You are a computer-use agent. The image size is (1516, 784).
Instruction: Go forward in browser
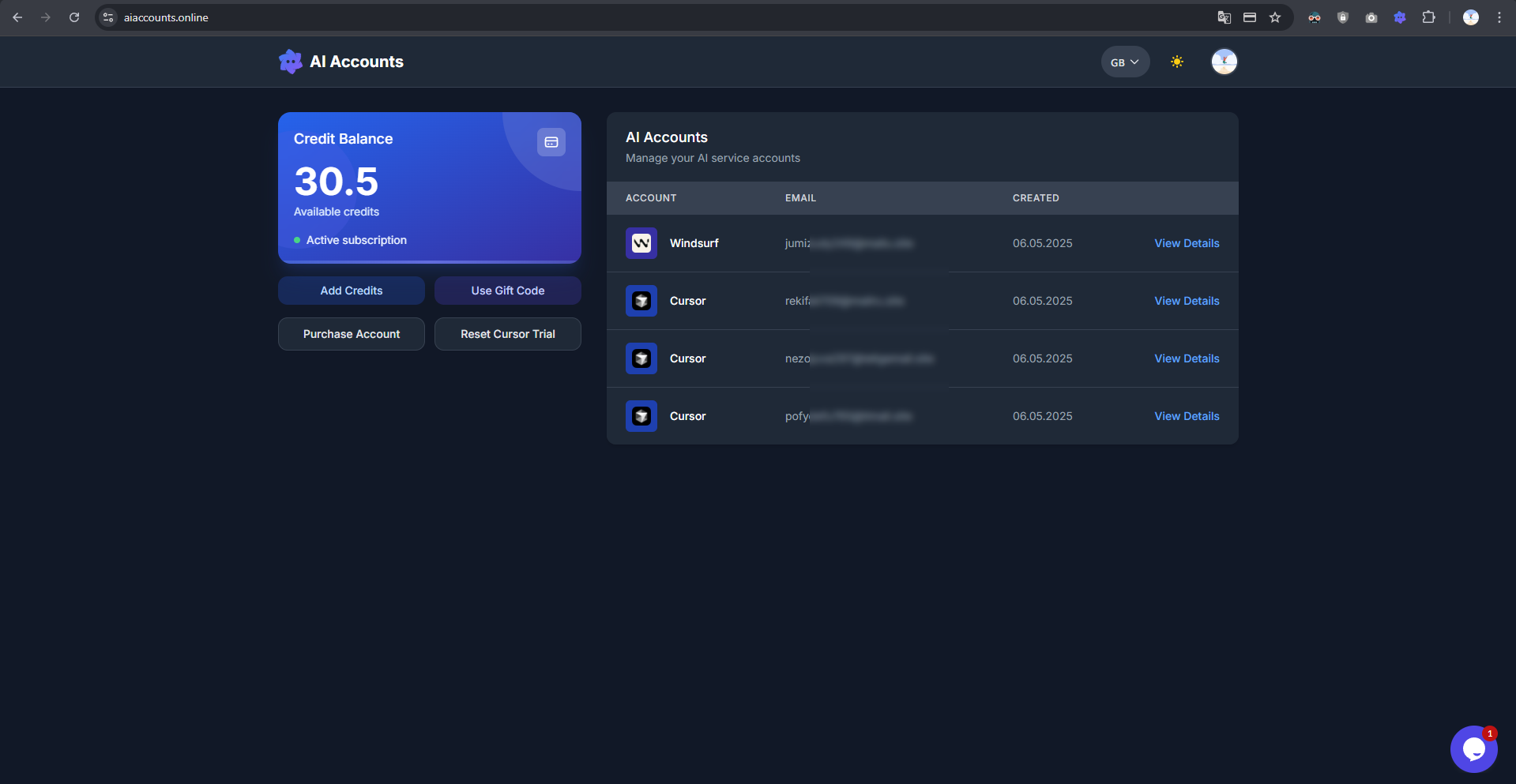click(x=46, y=17)
